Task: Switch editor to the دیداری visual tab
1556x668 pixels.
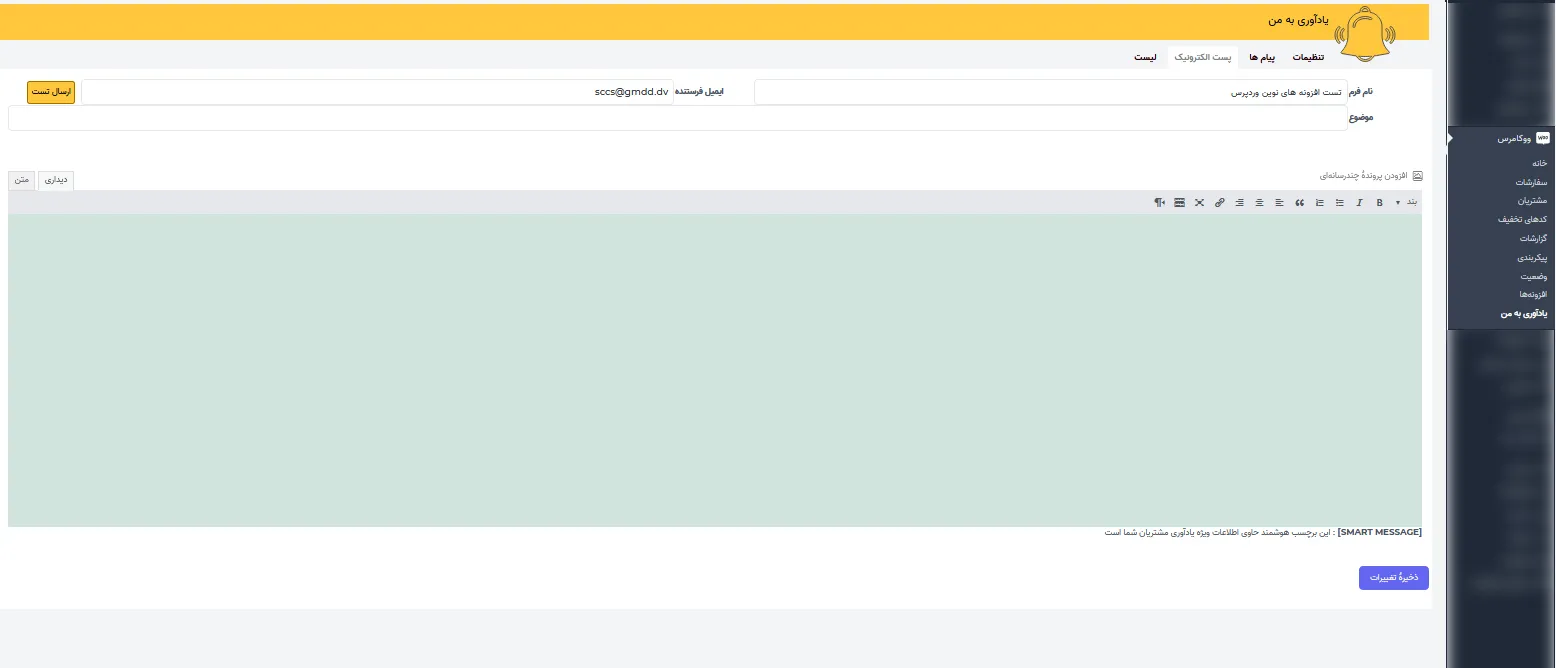Action: pos(57,180)
